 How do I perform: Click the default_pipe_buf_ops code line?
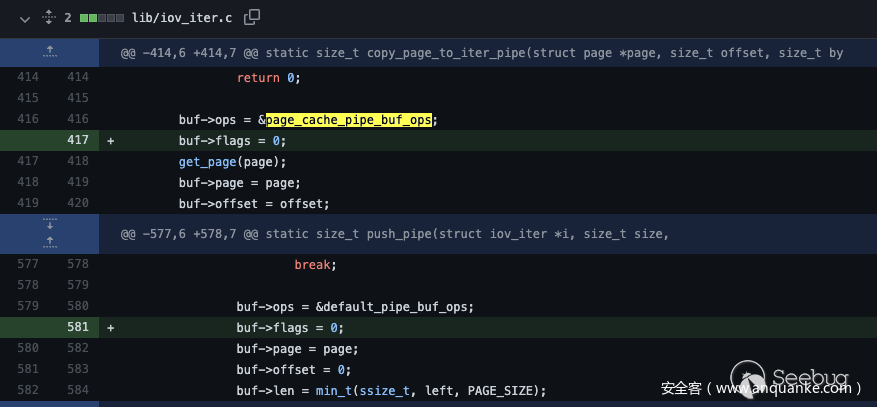pos(355,307)
